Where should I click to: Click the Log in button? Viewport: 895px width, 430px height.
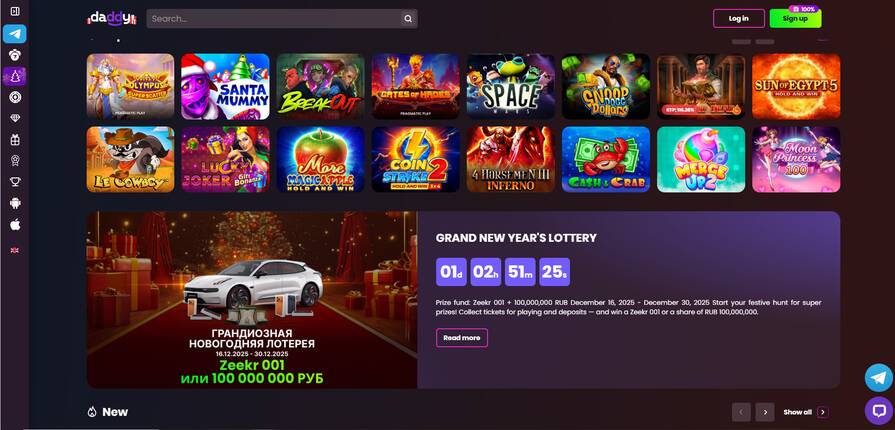pos(739,18)
